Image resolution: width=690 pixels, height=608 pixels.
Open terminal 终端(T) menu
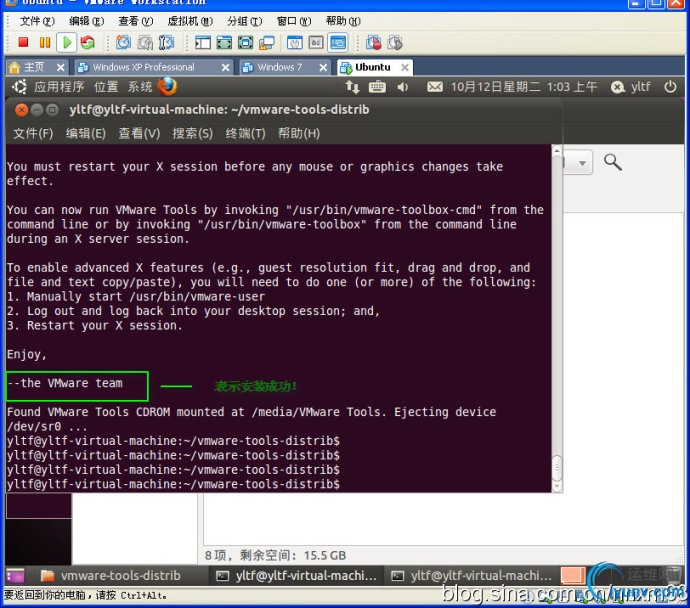point(246,133)
